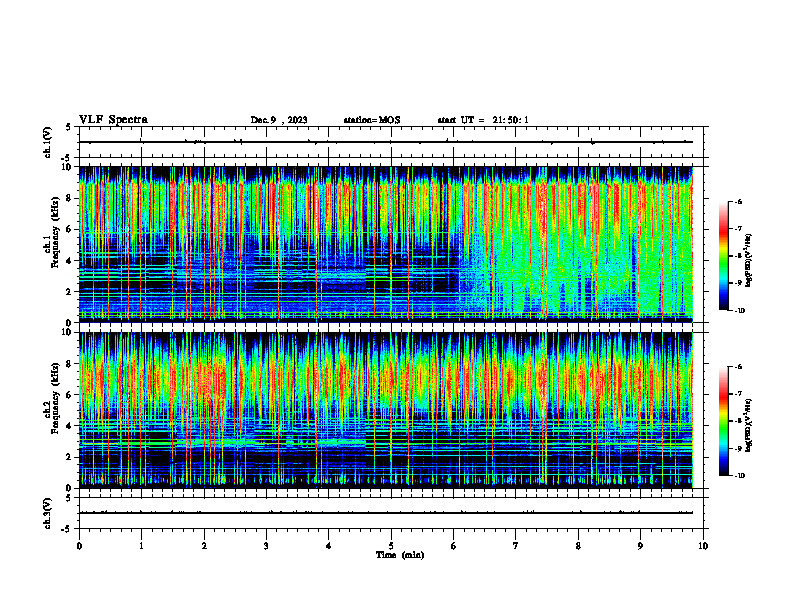Image resolution: width=792 pixels, height=612 pixels.
Task: Click the "station=MOS" header label
Action: (x=372, y=120)
